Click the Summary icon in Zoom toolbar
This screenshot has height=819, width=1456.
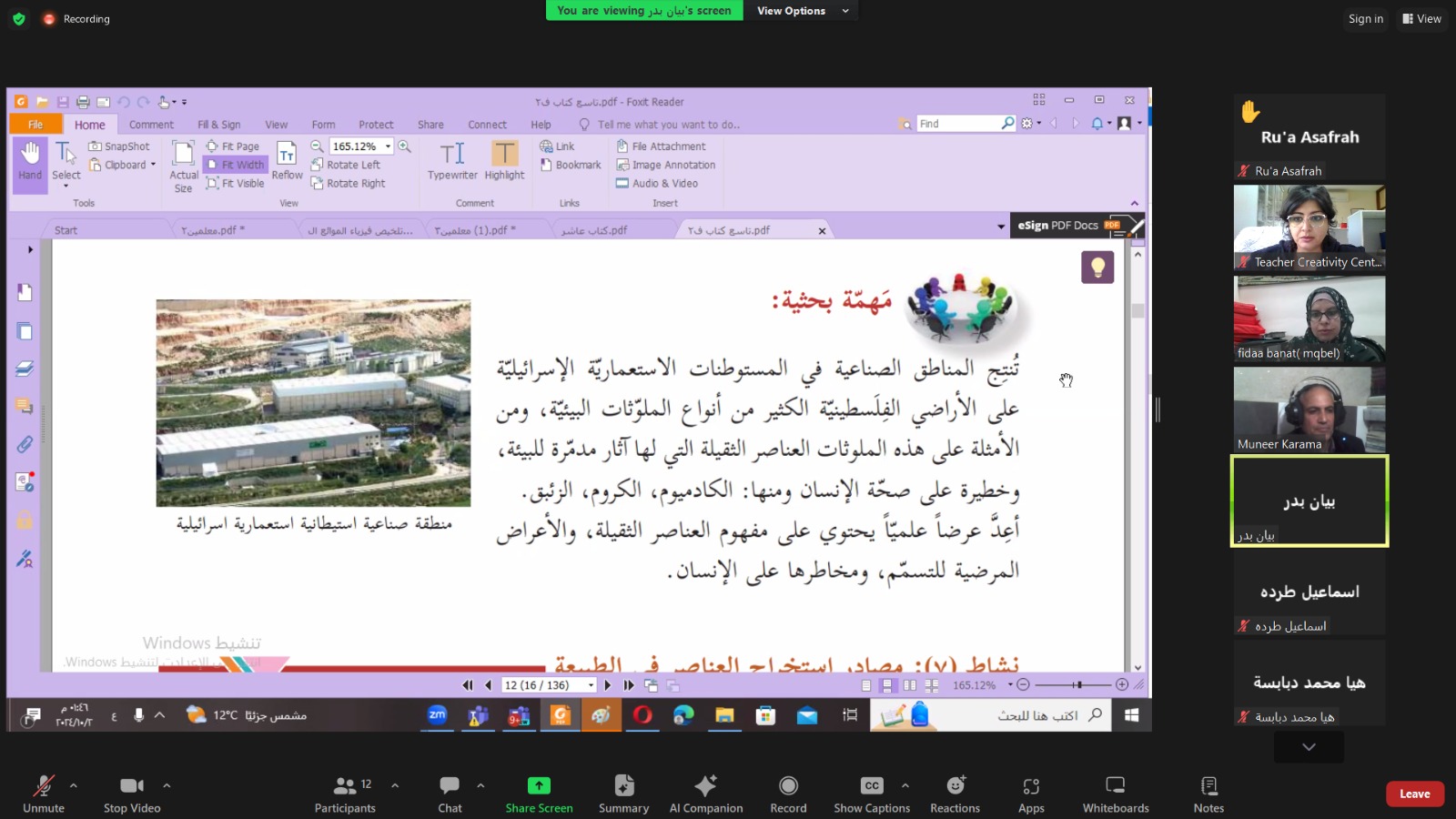pyautogui.click(x=623, y=794)
